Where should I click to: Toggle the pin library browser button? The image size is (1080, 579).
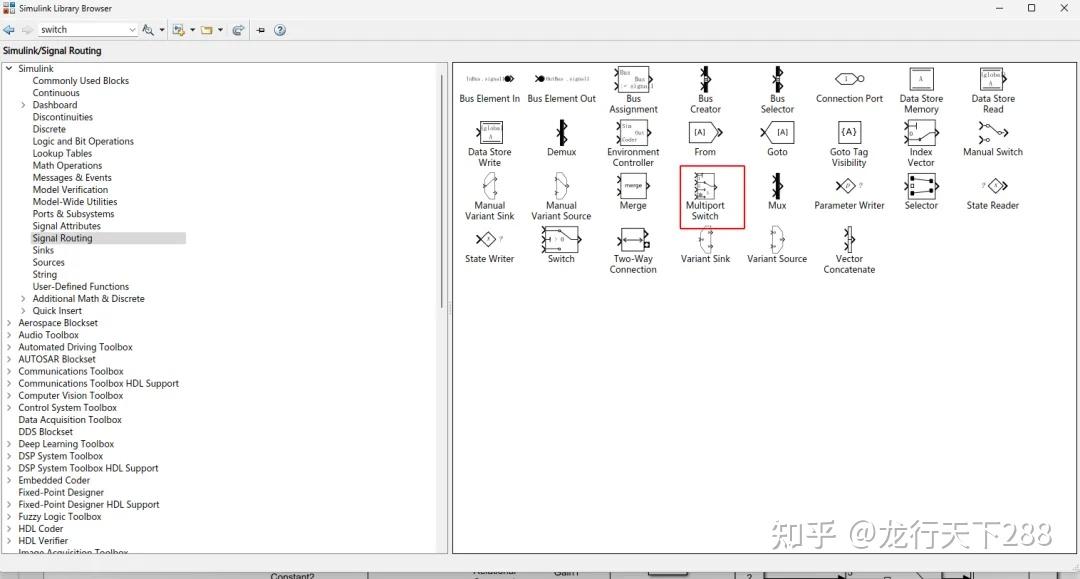click(x=260, y=29)
